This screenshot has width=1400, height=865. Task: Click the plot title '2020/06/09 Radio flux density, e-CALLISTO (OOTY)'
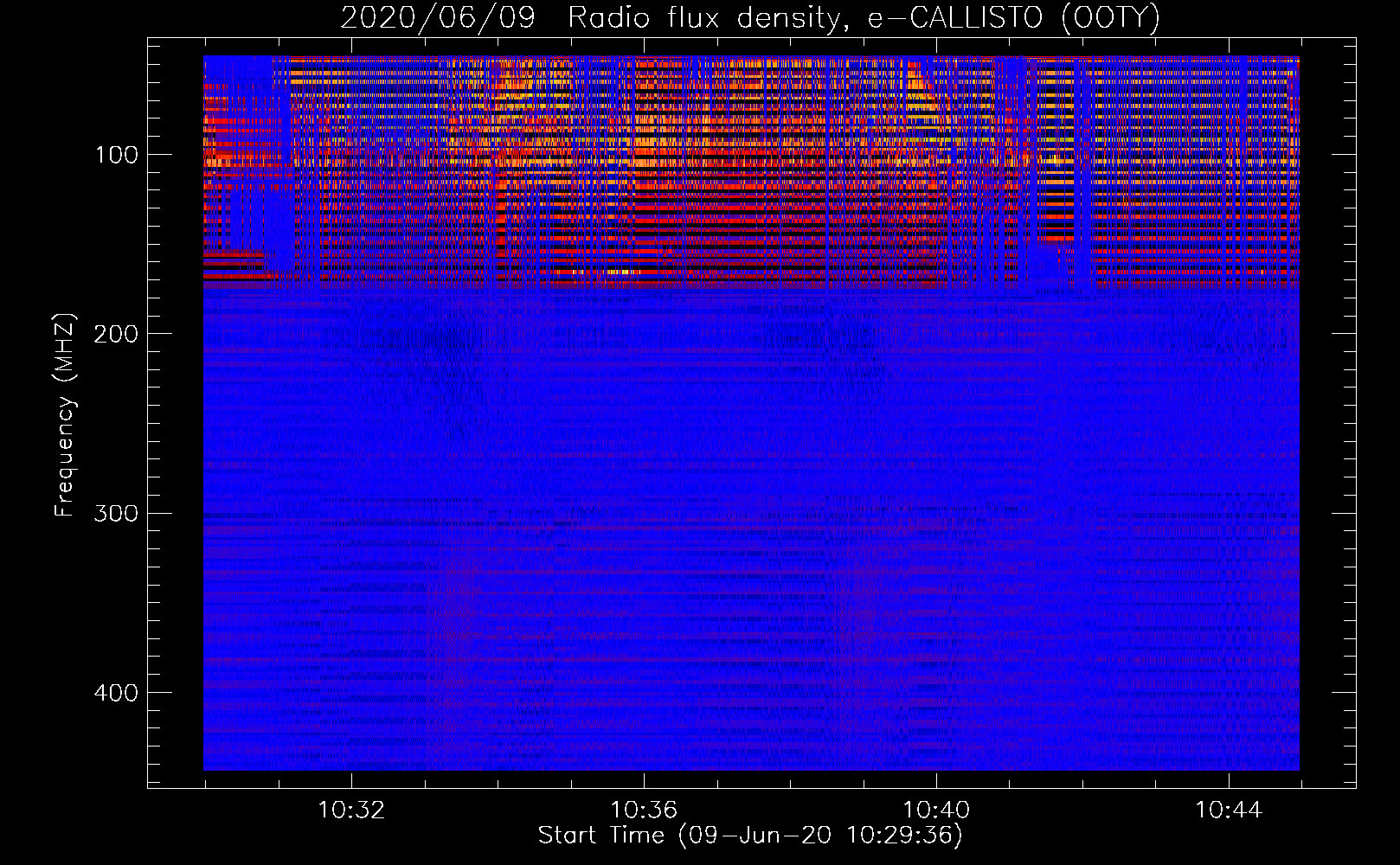pos(750,17)
